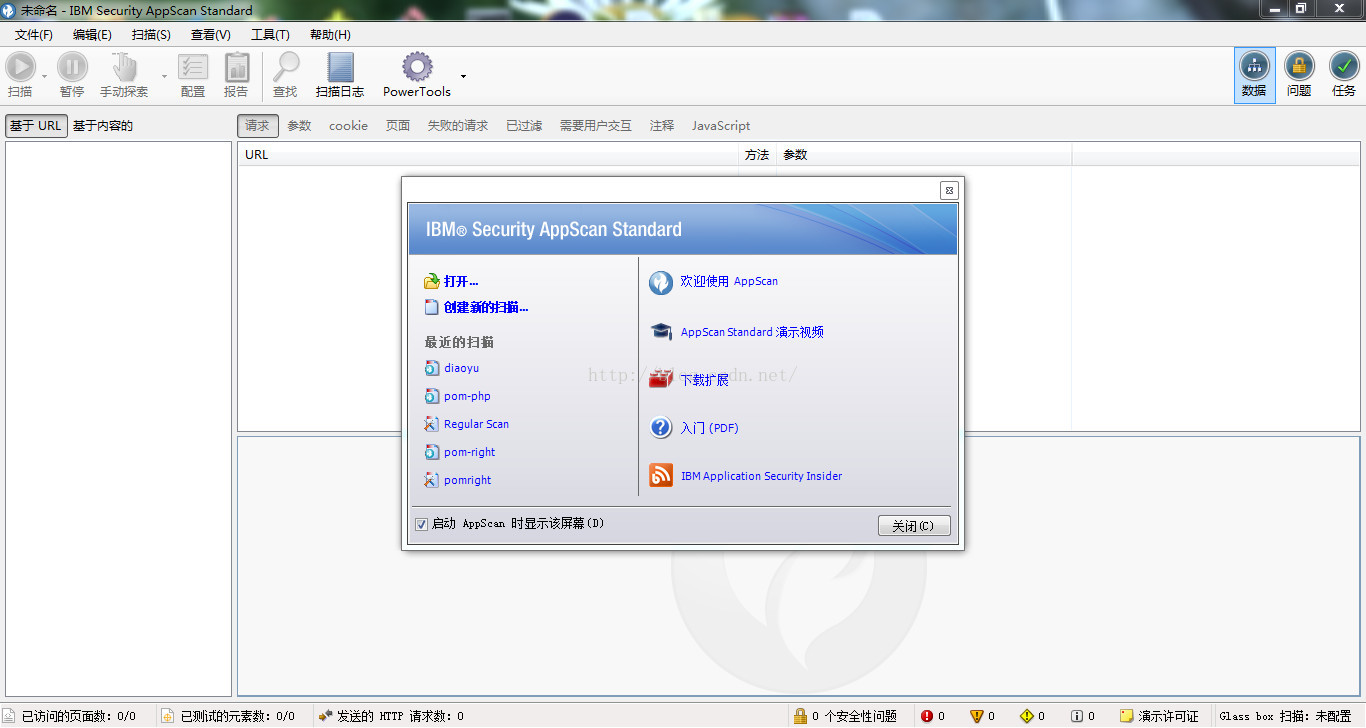Switch to the 数据 view

pyautogui.click(x=1254, y=75)
